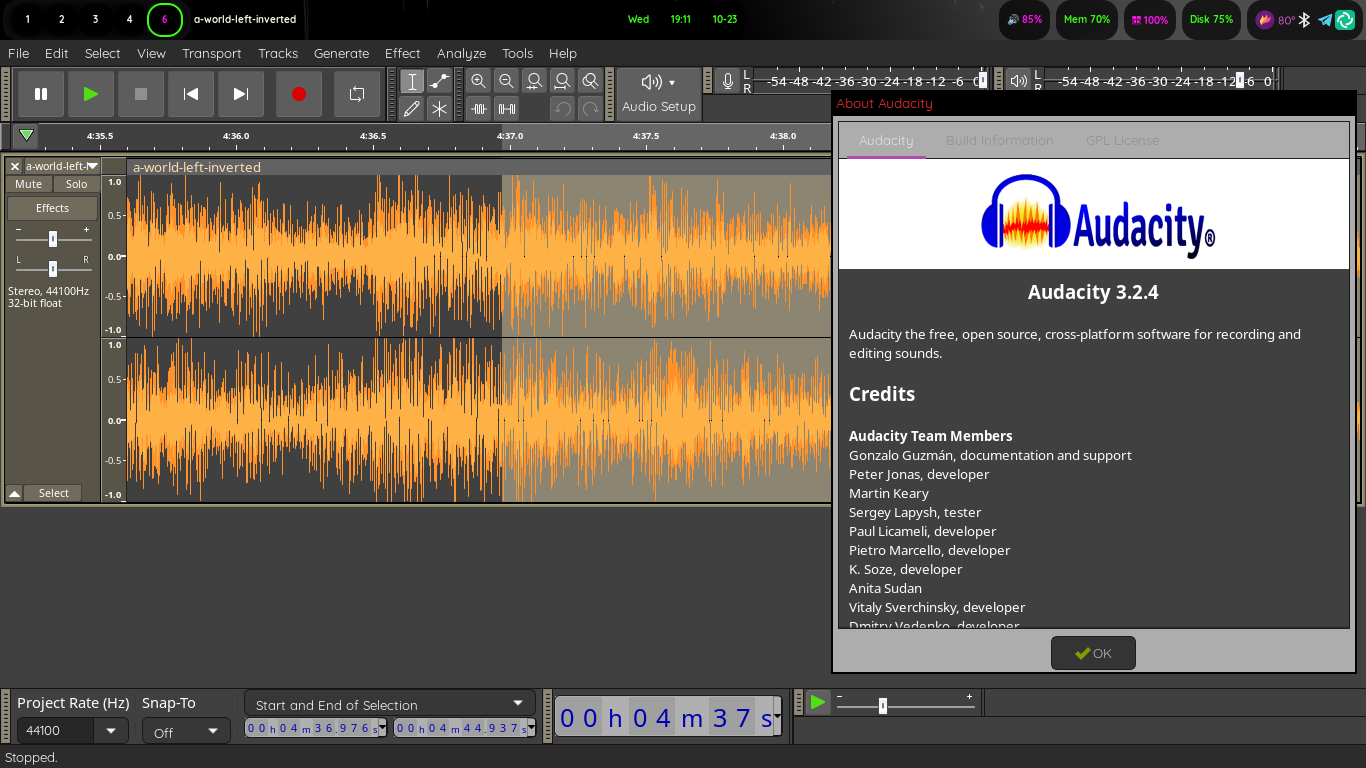Open the Analyze menu
This screenshot has width=1366, height=768.
[461, 54]
